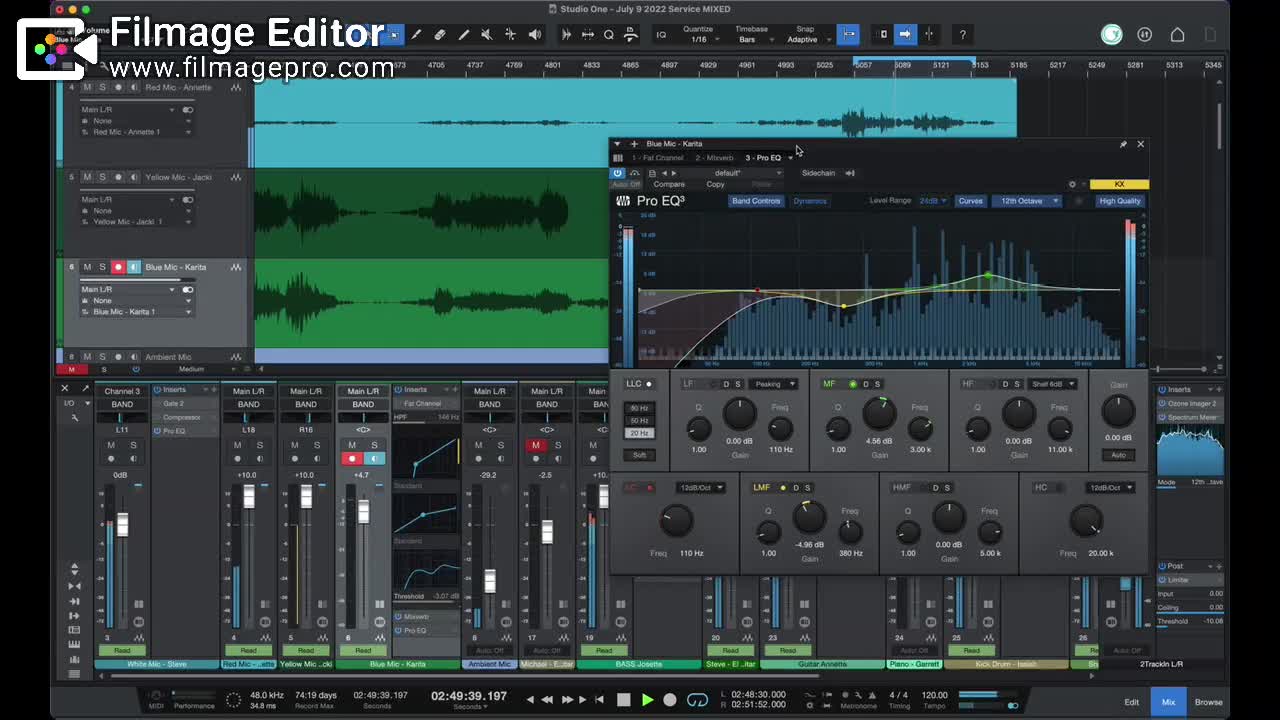1280x720 pixels.
Task: Click the green circular icon at top right
Action: point(1111,35)
